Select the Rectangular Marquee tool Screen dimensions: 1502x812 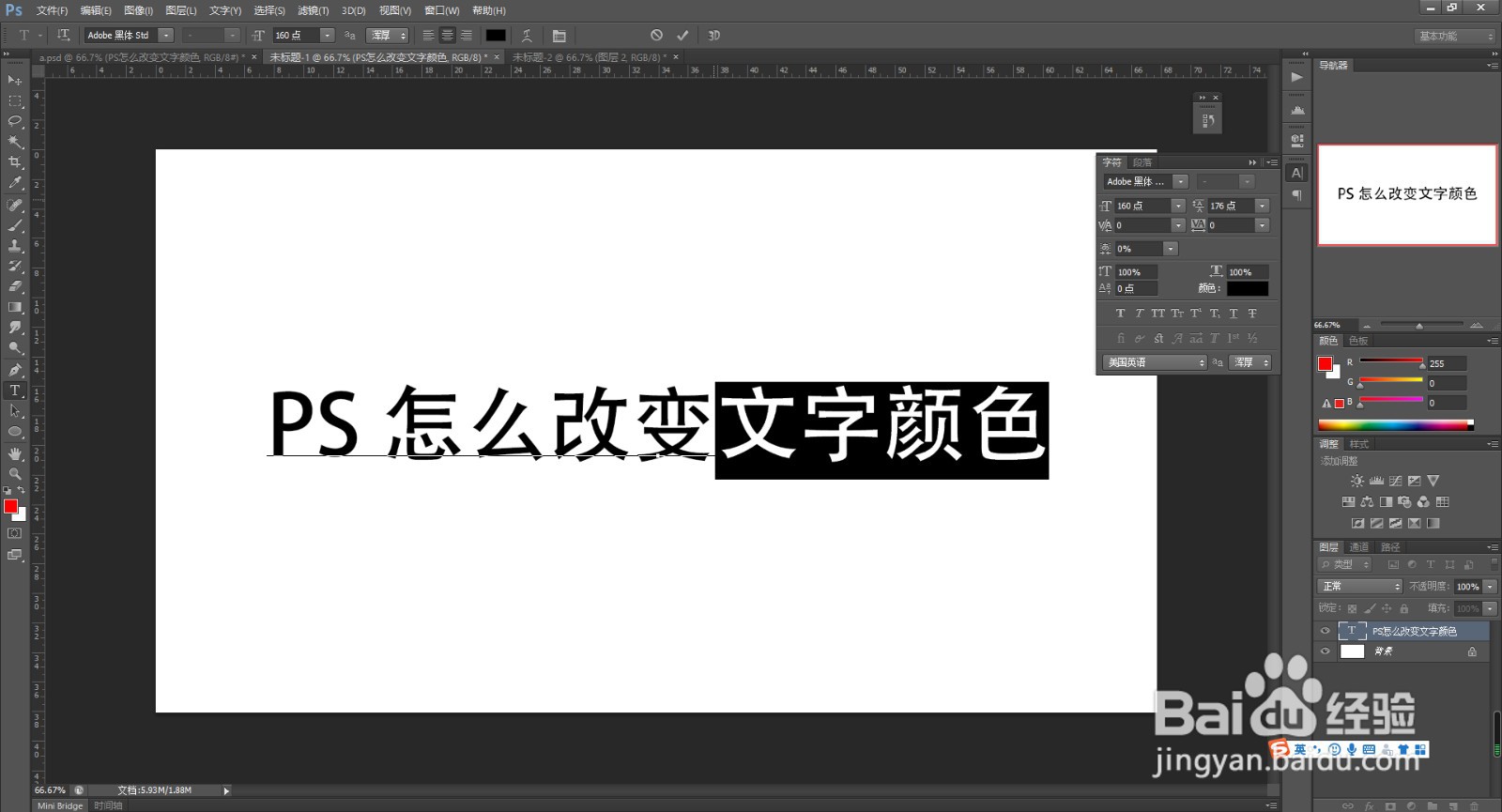tap(15, 100)
